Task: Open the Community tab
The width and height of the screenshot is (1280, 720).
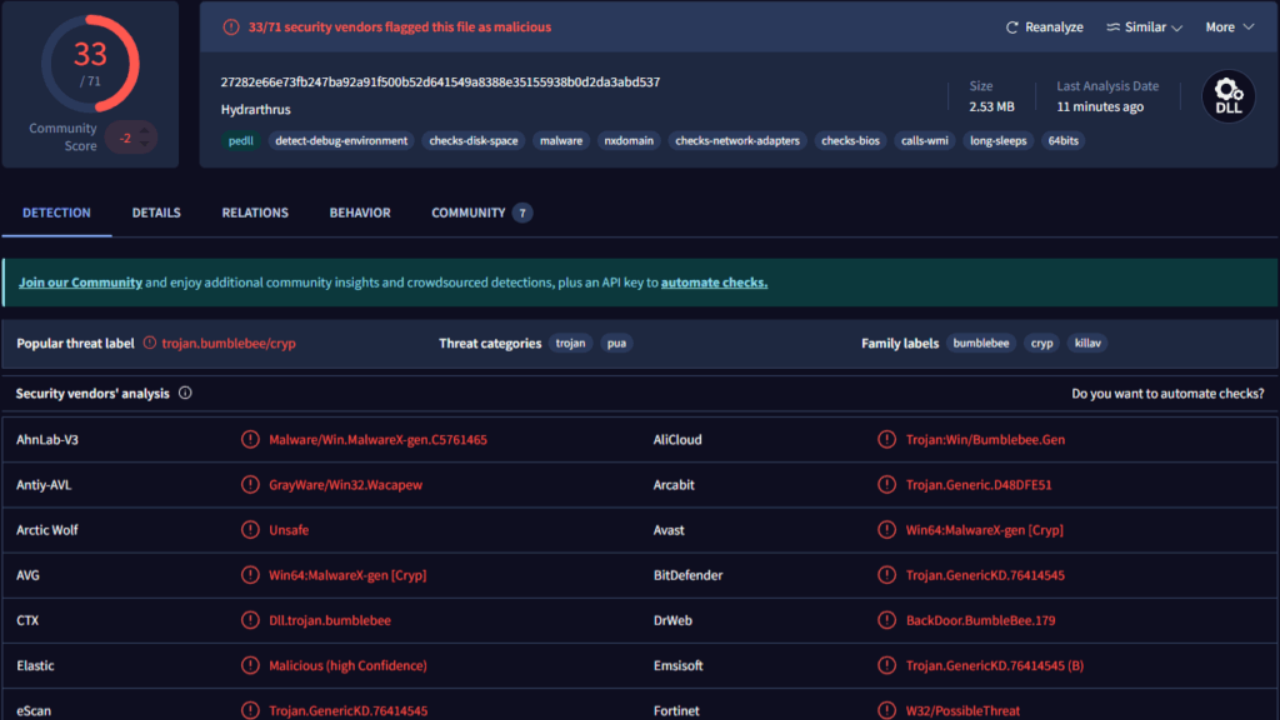Action: (481, 213)
